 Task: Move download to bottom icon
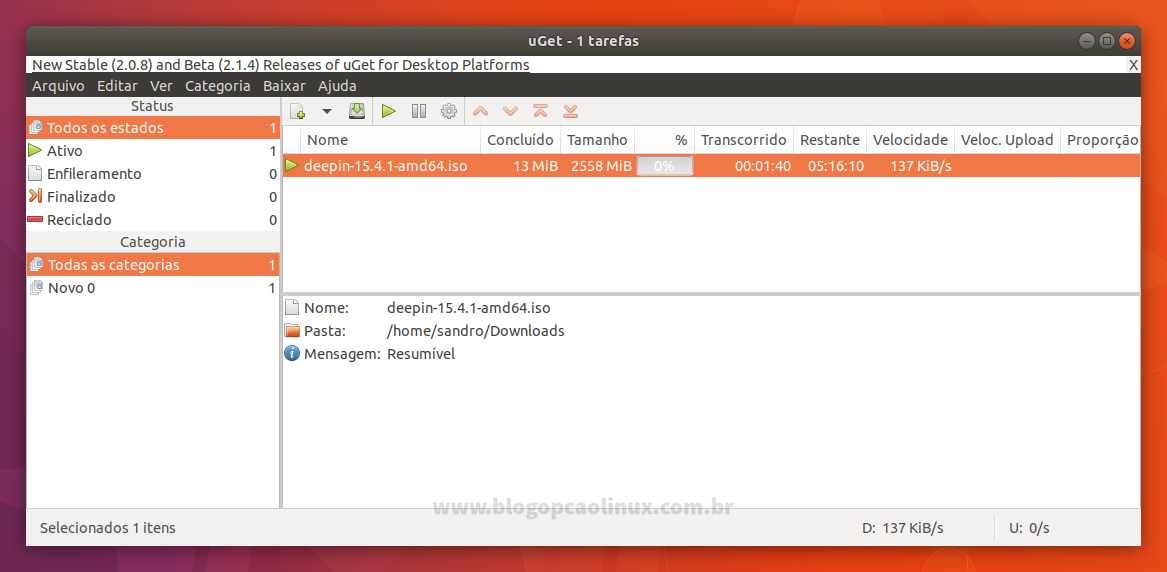[x=570, y=112]
